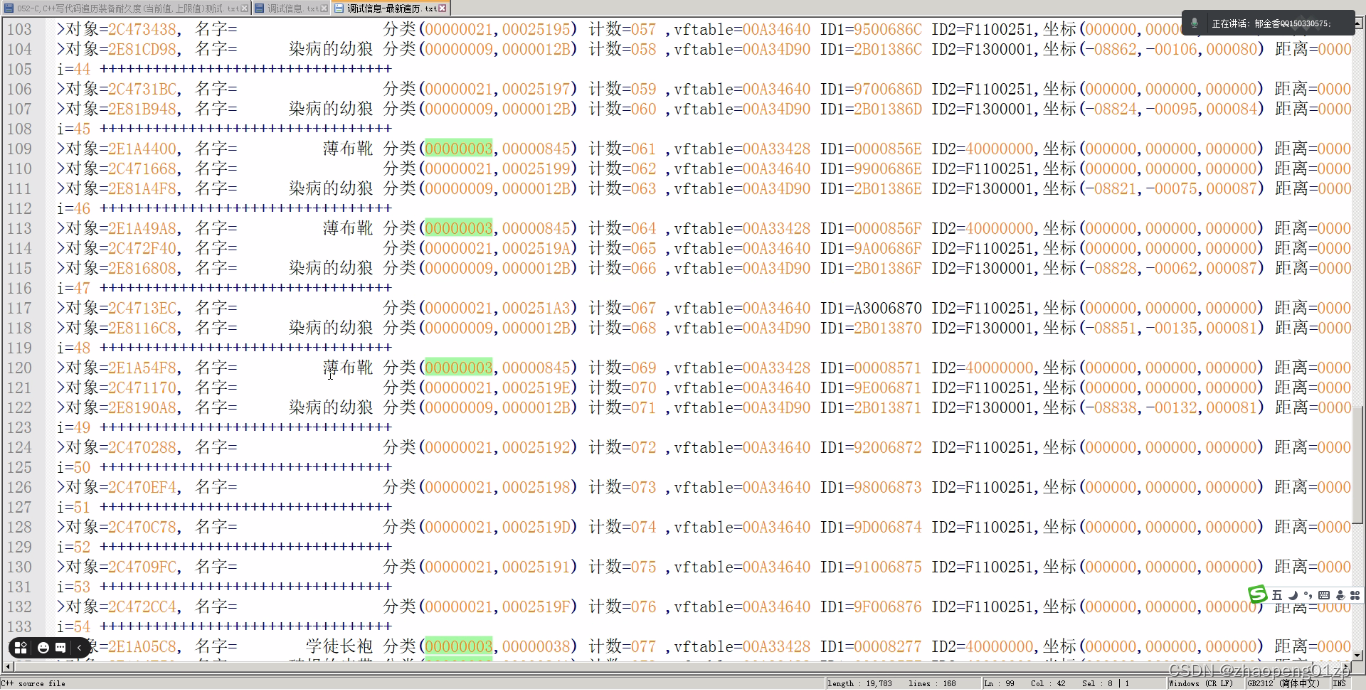
Task: Click highlighted 00000003 on line 109
Action: [459, 149]
